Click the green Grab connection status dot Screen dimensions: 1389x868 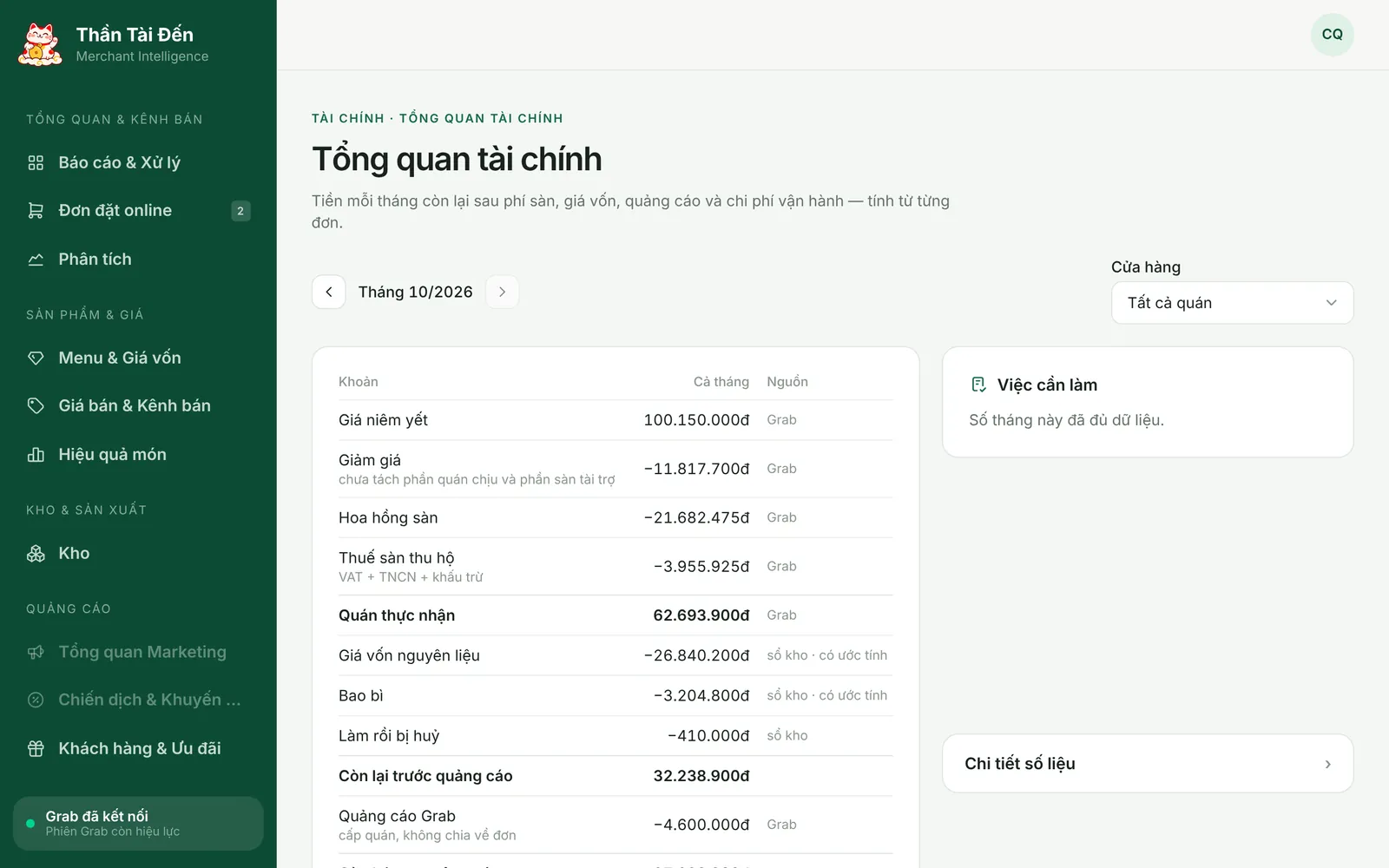(x=30, y=824)
